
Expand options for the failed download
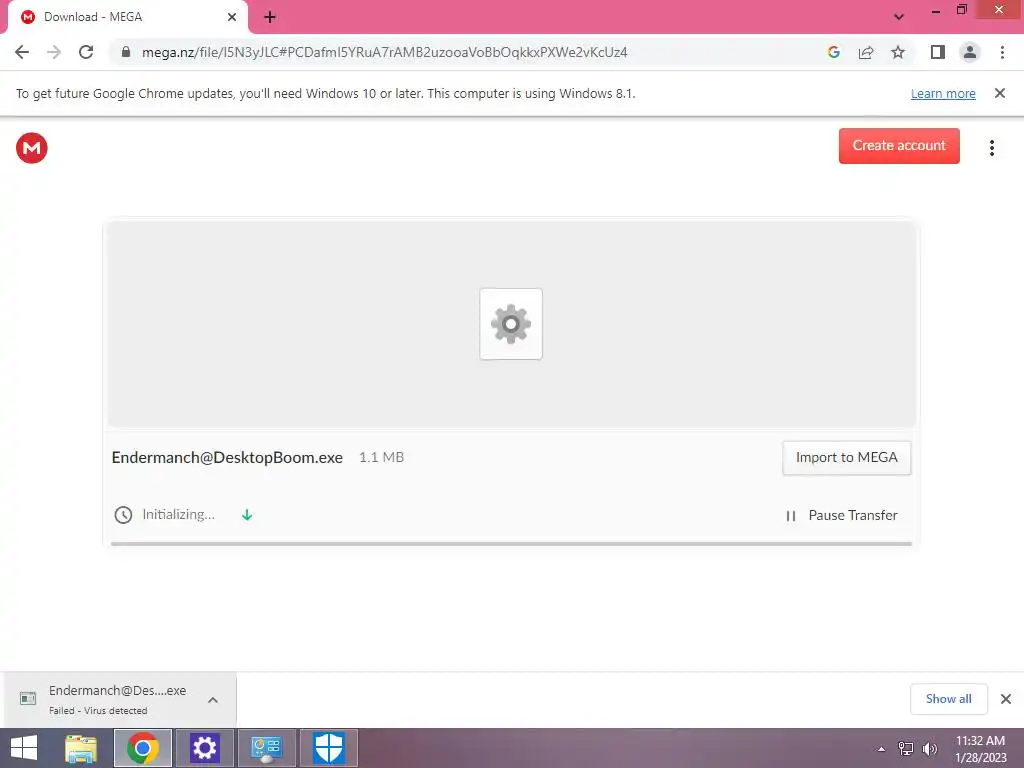[213, 700]
